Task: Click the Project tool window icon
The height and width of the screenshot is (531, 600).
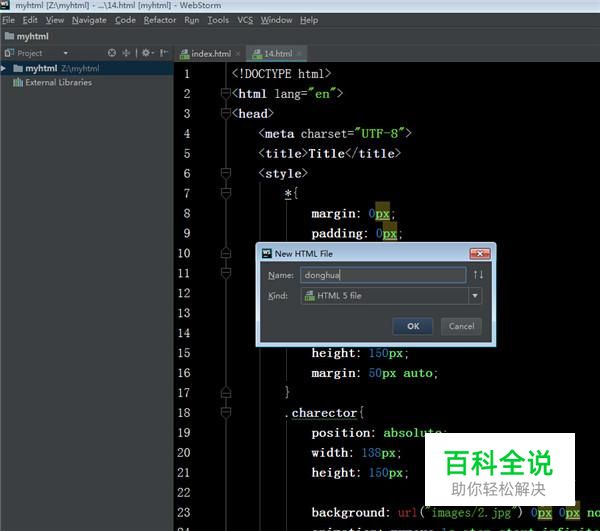Action: click(9, 53)
